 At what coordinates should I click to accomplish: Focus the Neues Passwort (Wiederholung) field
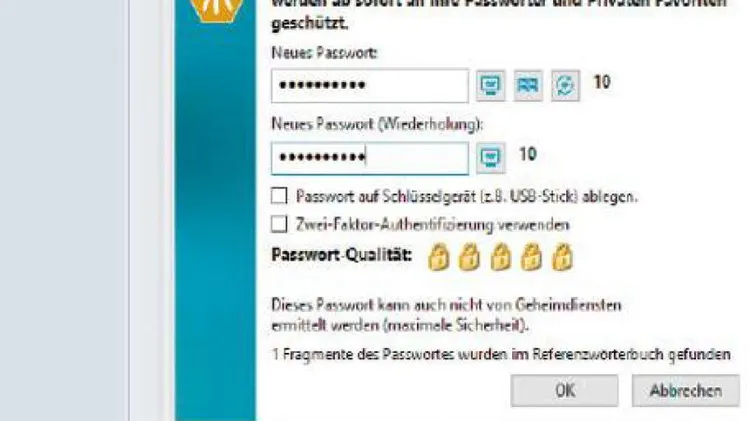(x=370, y=158)
